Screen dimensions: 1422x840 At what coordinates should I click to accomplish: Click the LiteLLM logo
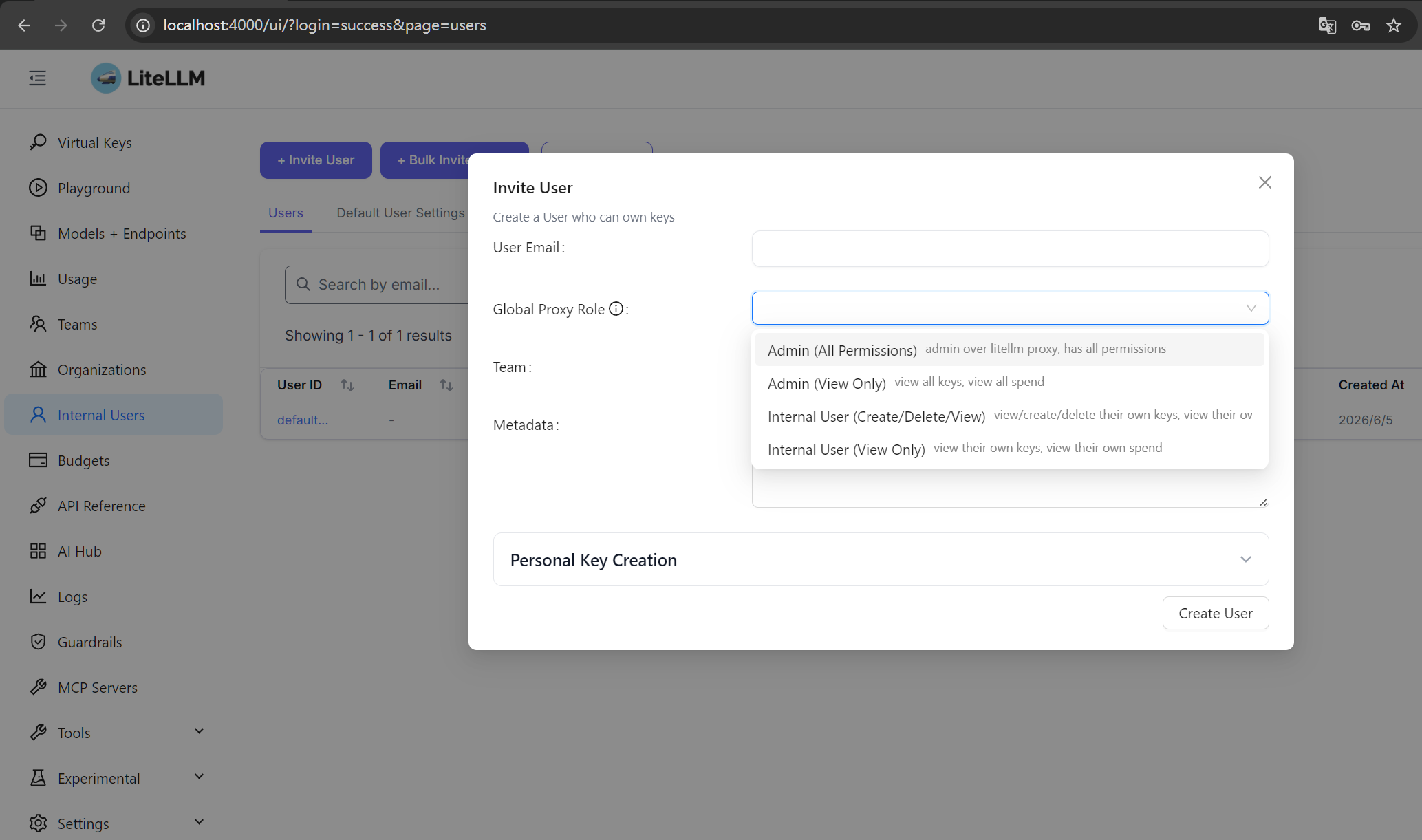click(x=148, y=78)
